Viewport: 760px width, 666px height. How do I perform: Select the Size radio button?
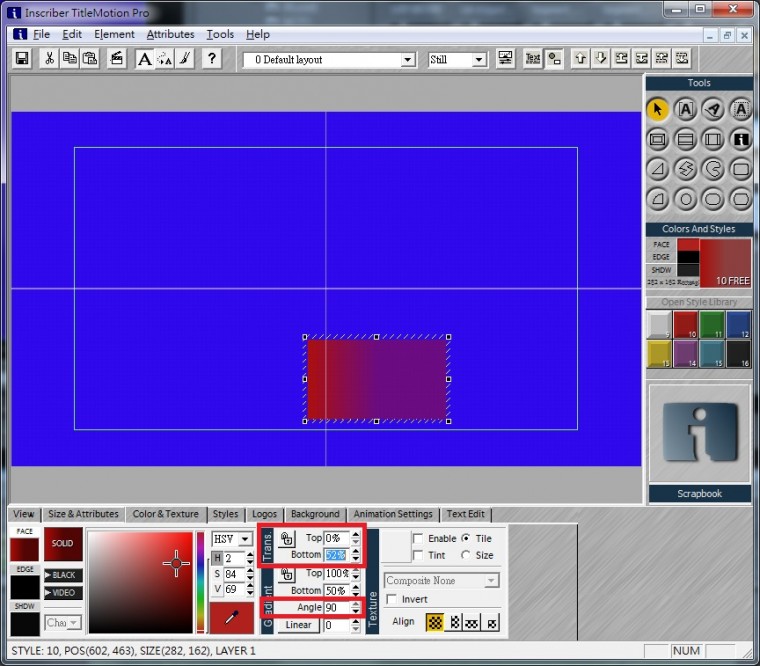click(x=466, y=555)
